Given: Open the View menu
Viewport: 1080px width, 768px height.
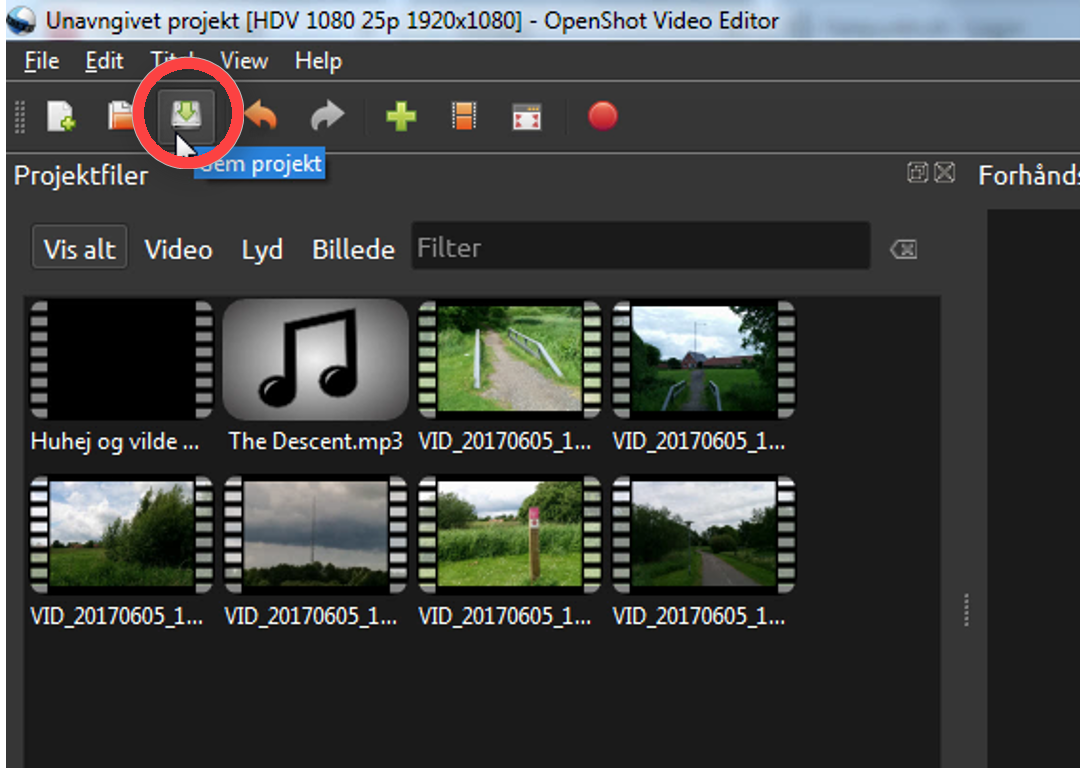Looking at the screenshot, I should (x=245, y=61).
